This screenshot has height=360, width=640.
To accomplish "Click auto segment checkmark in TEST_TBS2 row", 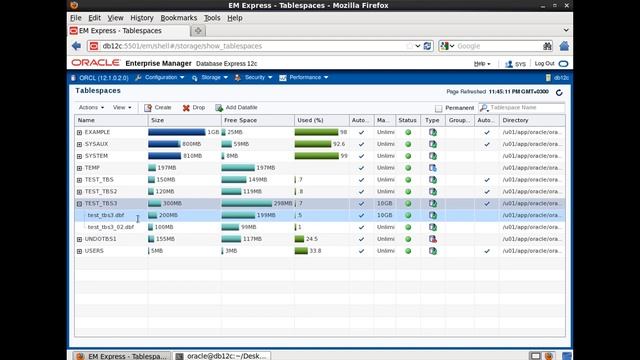I will [x=487, y=192].
